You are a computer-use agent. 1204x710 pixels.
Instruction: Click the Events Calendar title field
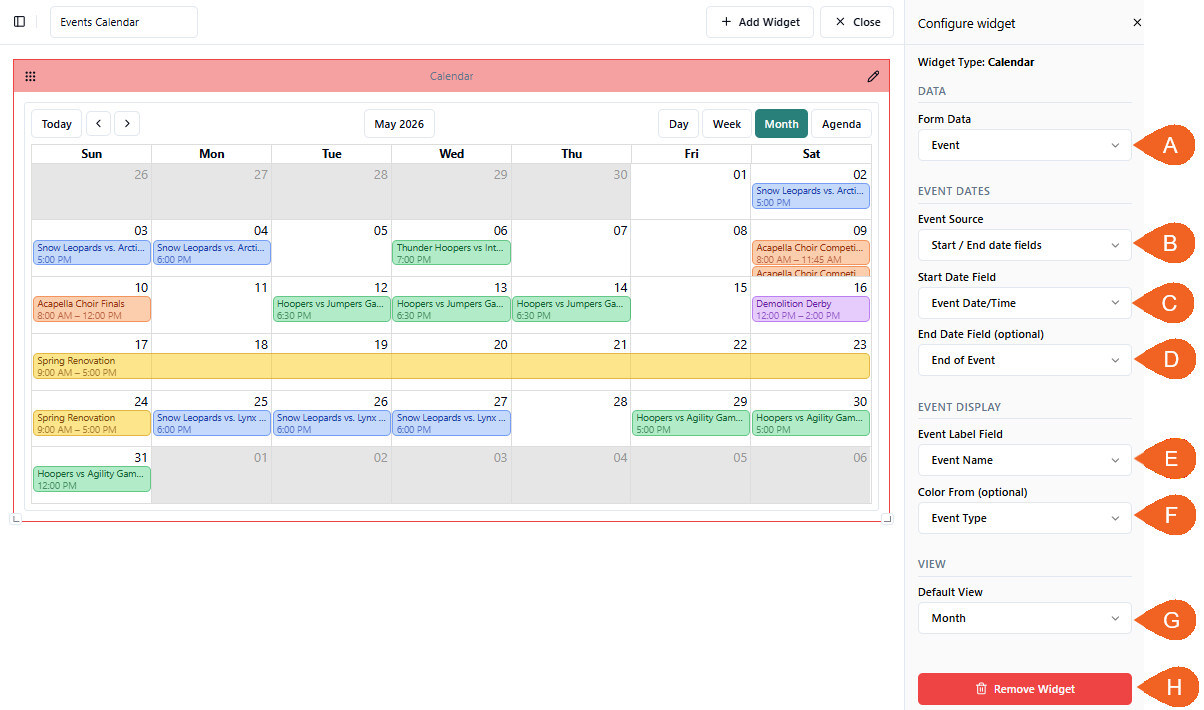[124, 22]
